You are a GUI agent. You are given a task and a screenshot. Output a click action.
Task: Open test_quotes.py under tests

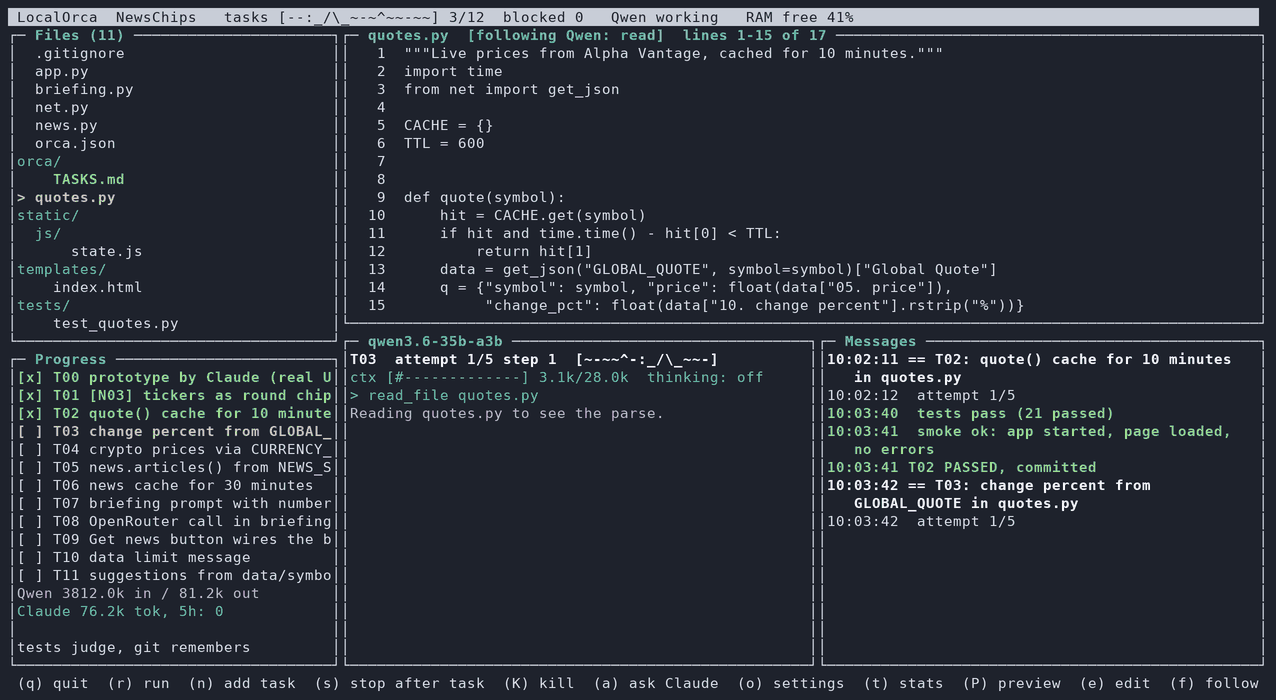[116, 323]
